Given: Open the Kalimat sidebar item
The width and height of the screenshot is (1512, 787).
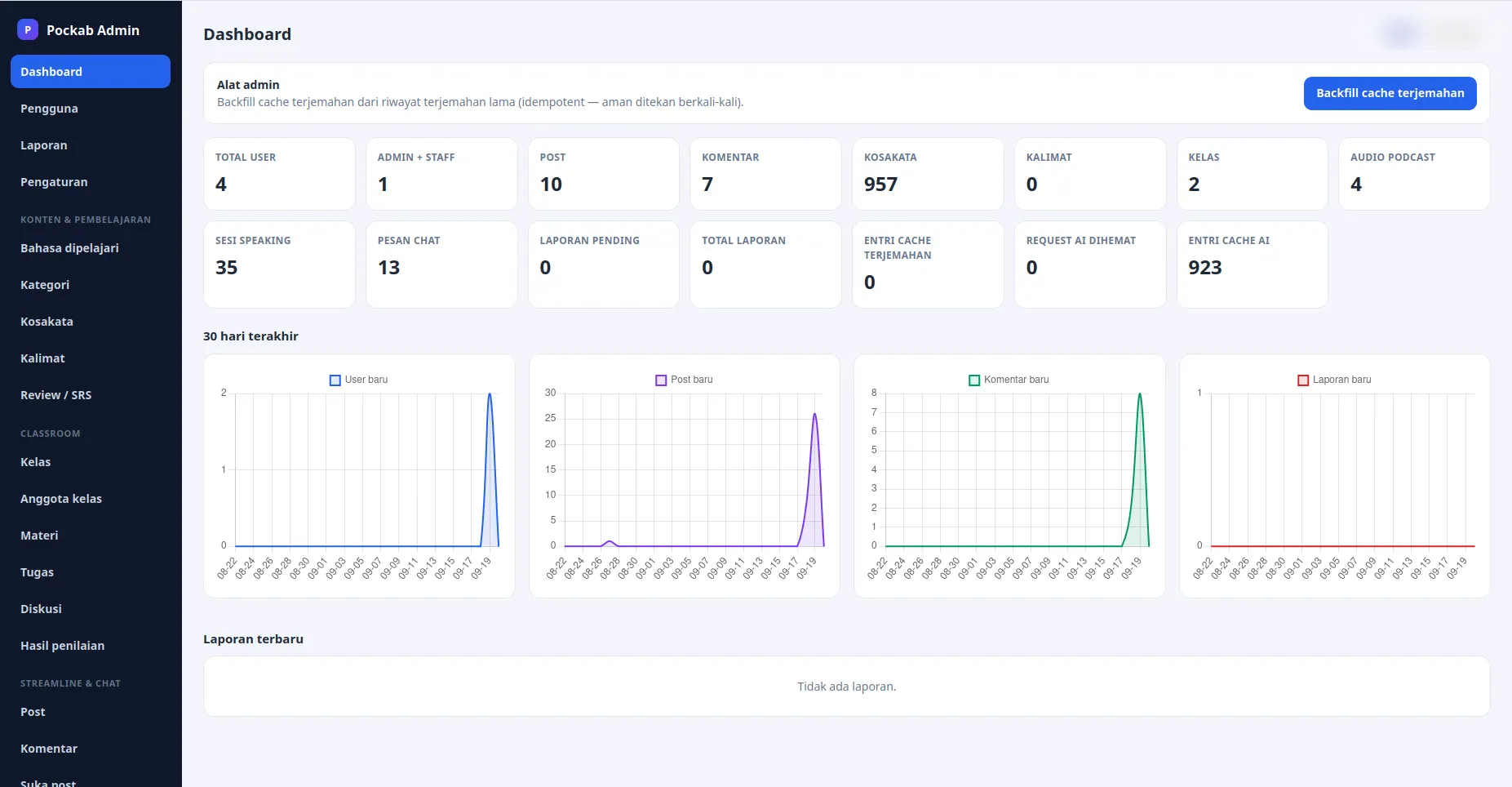Looking at the screenshot, I should (91, 358).
